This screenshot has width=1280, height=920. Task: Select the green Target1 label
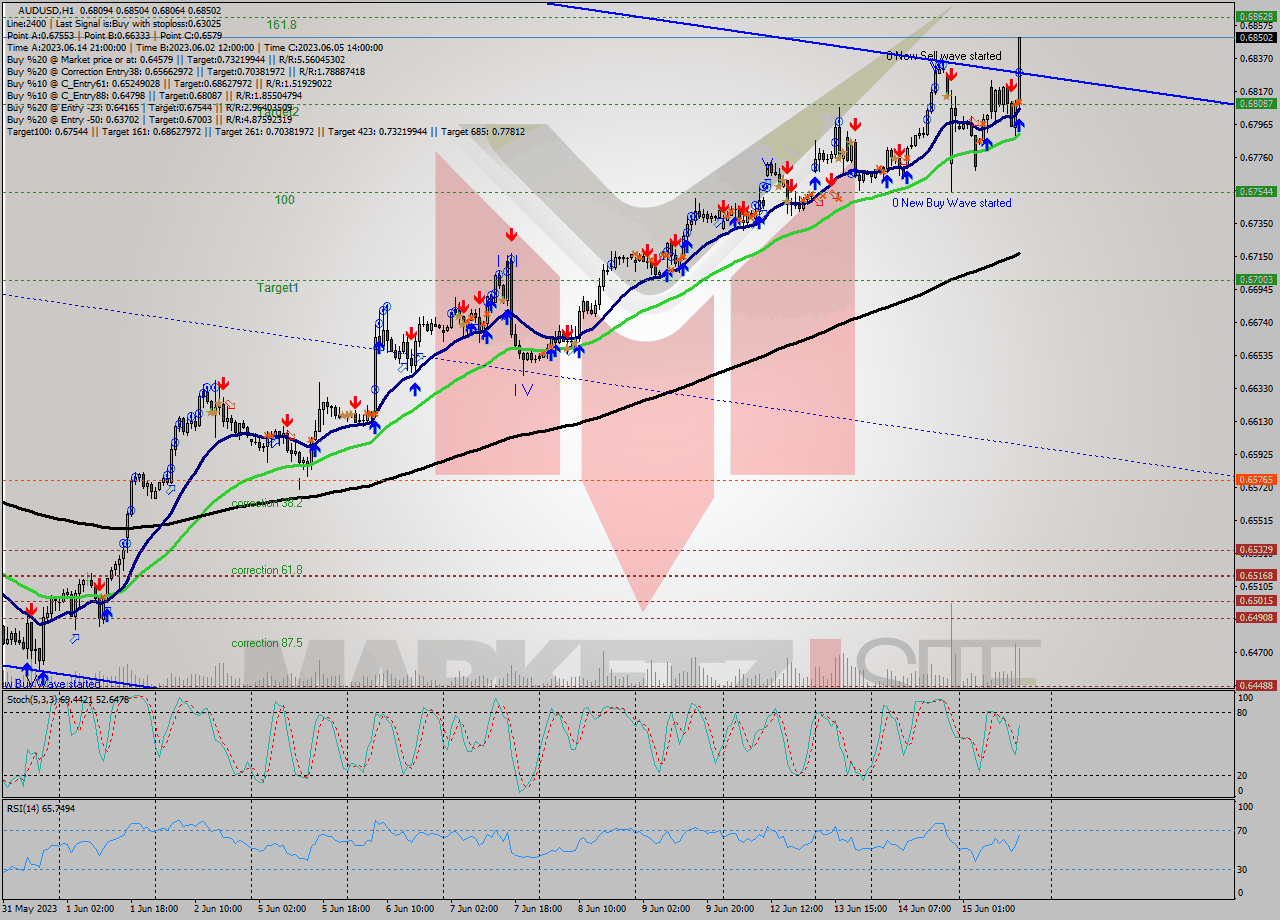(x=277, y=287)
